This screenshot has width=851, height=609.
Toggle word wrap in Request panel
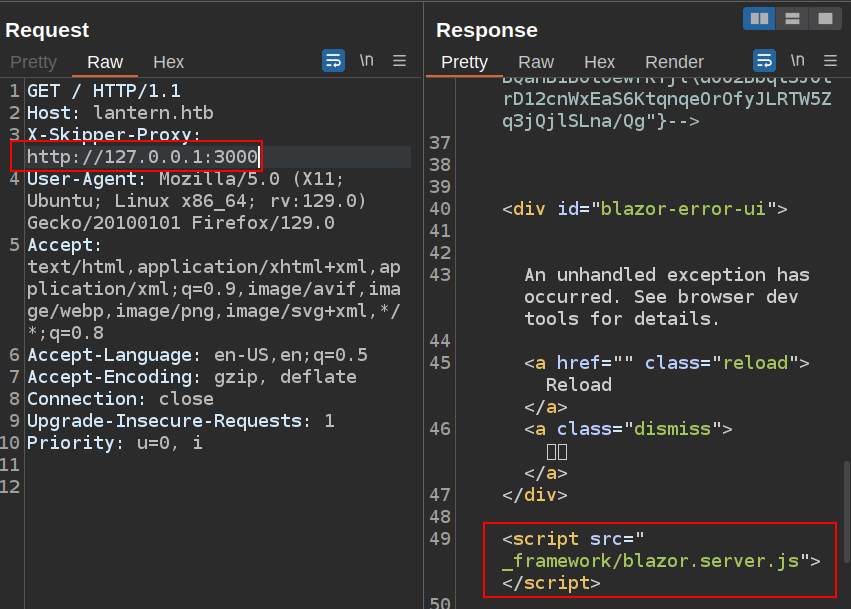[x=333, y=61]
